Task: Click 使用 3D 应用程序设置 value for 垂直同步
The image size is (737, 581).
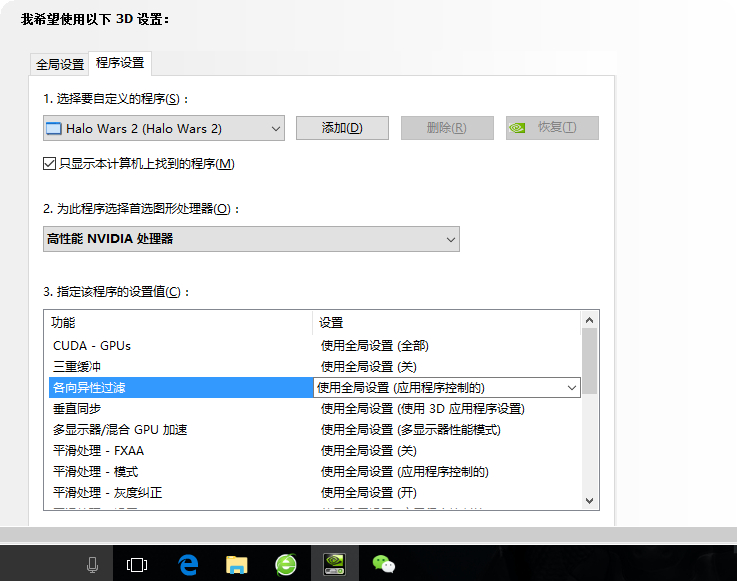Action: (x=423, y=409)
